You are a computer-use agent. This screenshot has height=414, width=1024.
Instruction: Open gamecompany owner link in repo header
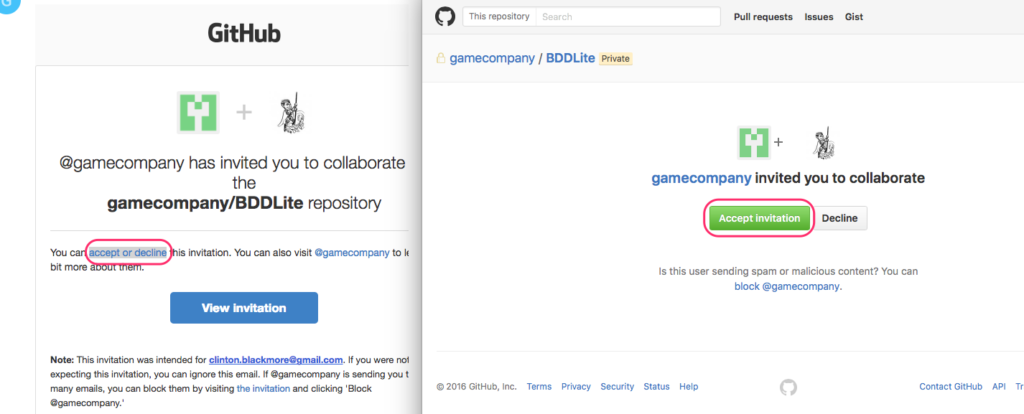[492, 58]
